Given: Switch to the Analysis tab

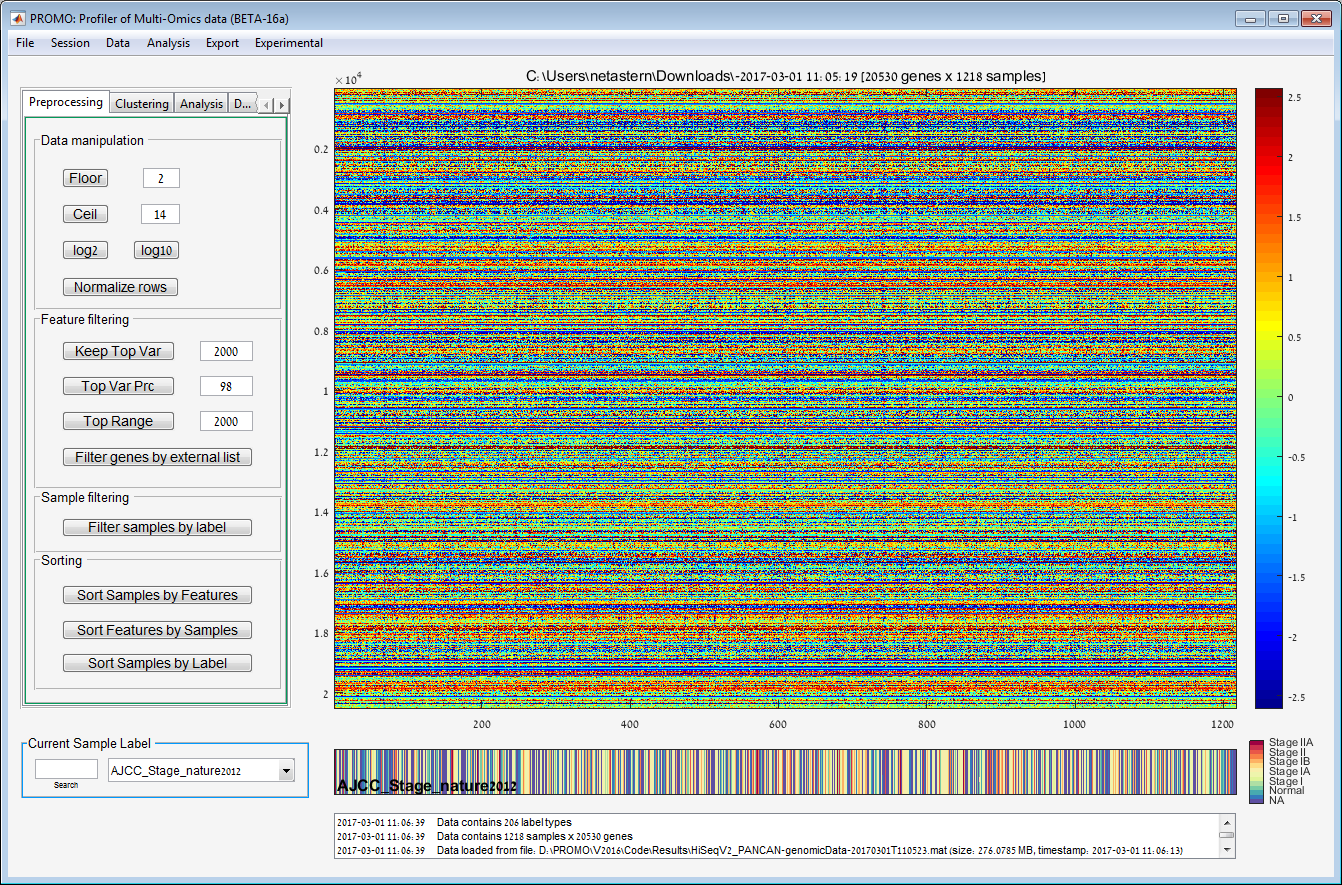Looking at the screenshot, I should (201, 104).
